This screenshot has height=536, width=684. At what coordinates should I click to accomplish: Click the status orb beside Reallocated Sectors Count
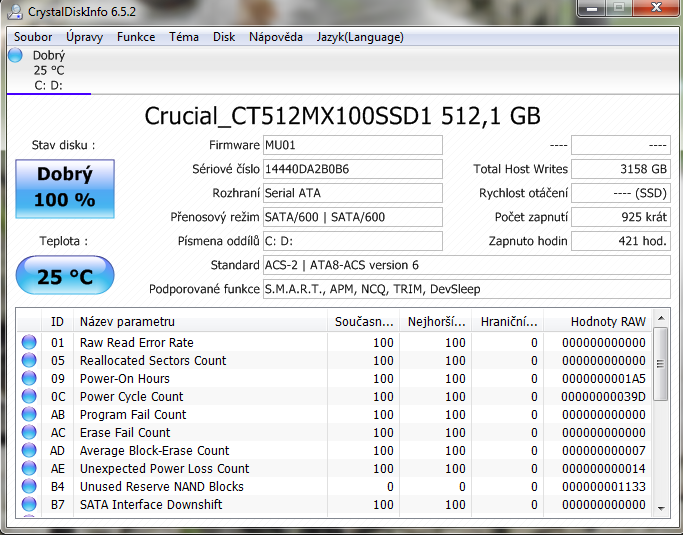pos(29,361)
